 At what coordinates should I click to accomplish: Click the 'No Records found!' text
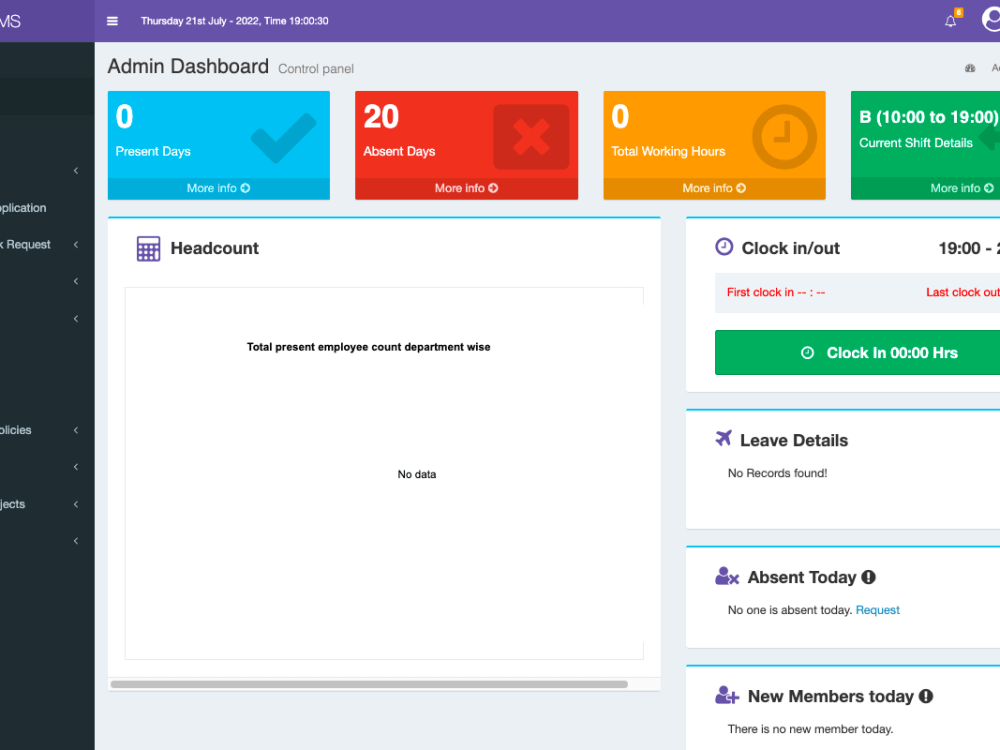pos(777,473)
